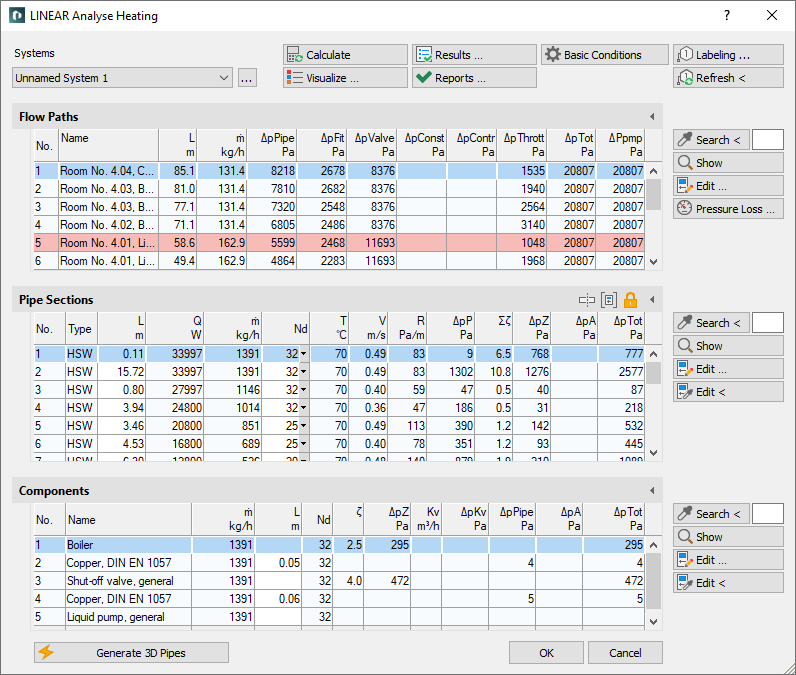
Task: Click the Components scrollbar down arrow
Action: point(653,622)
